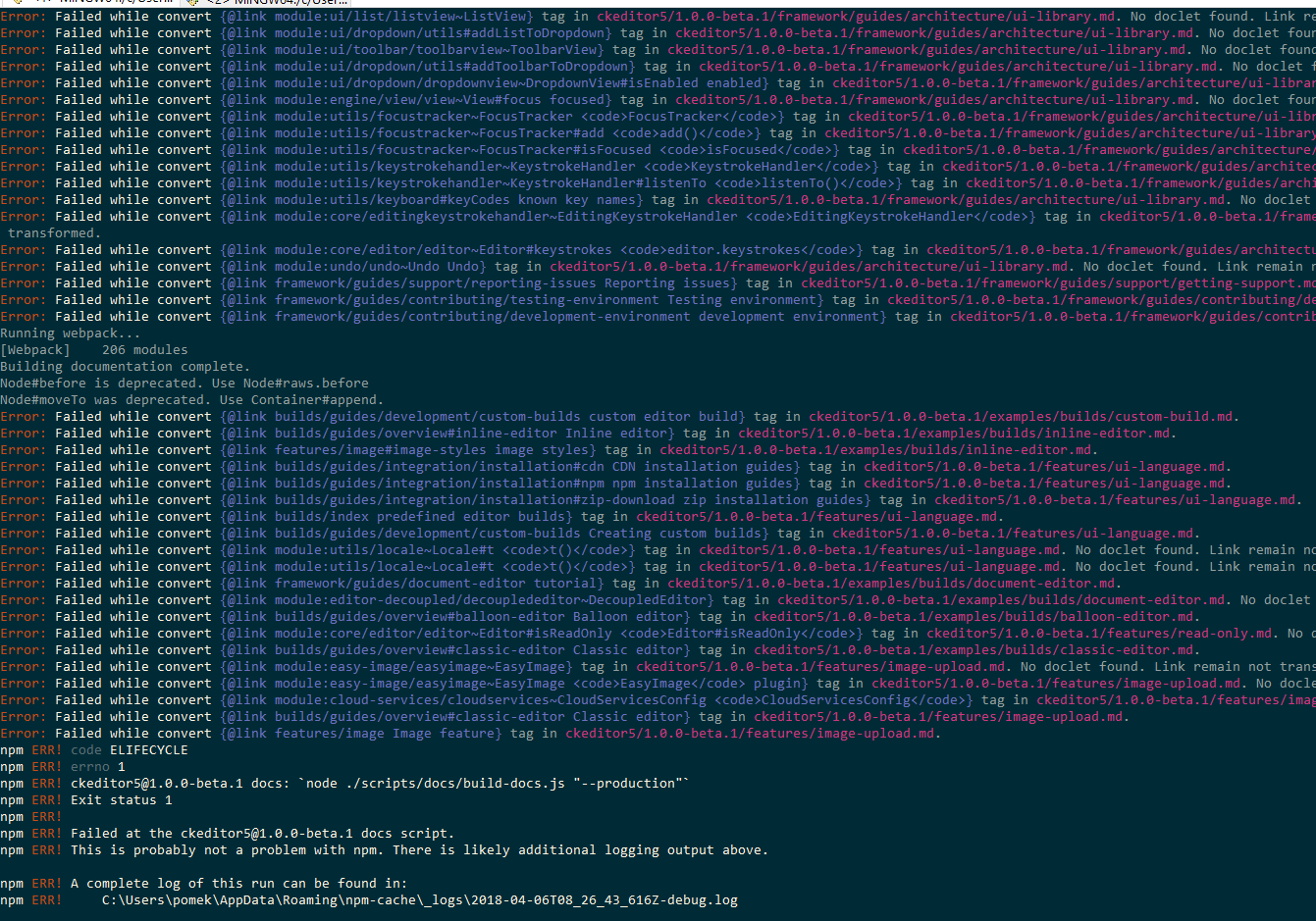
Task: Click the development-environment link tag text
Action: coord(553,317)
